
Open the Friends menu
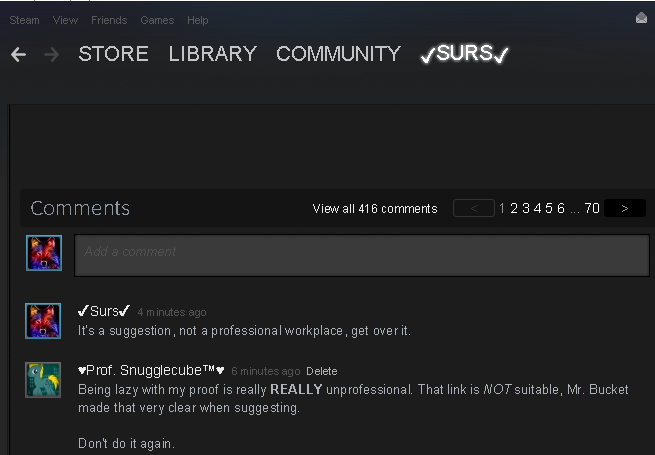pyautogui.click(x=109, y=20)
